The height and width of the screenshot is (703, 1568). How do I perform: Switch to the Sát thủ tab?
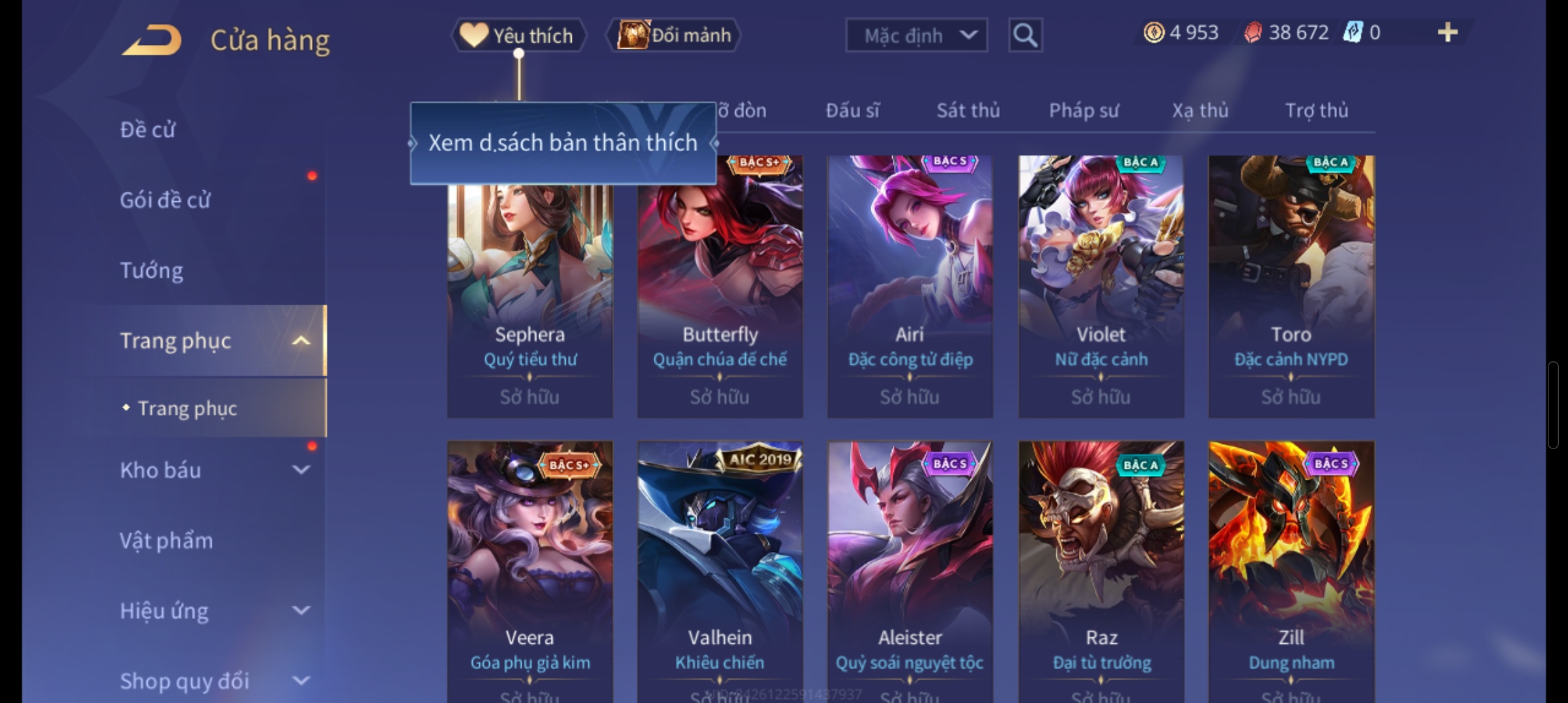click(968, 111)
